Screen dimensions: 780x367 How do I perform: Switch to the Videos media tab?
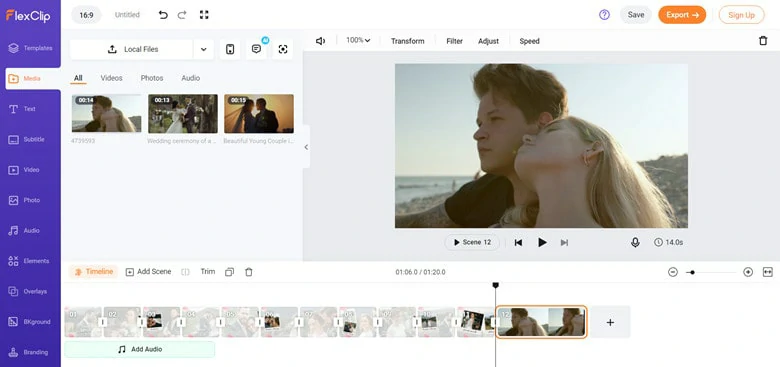pos(111,78)
